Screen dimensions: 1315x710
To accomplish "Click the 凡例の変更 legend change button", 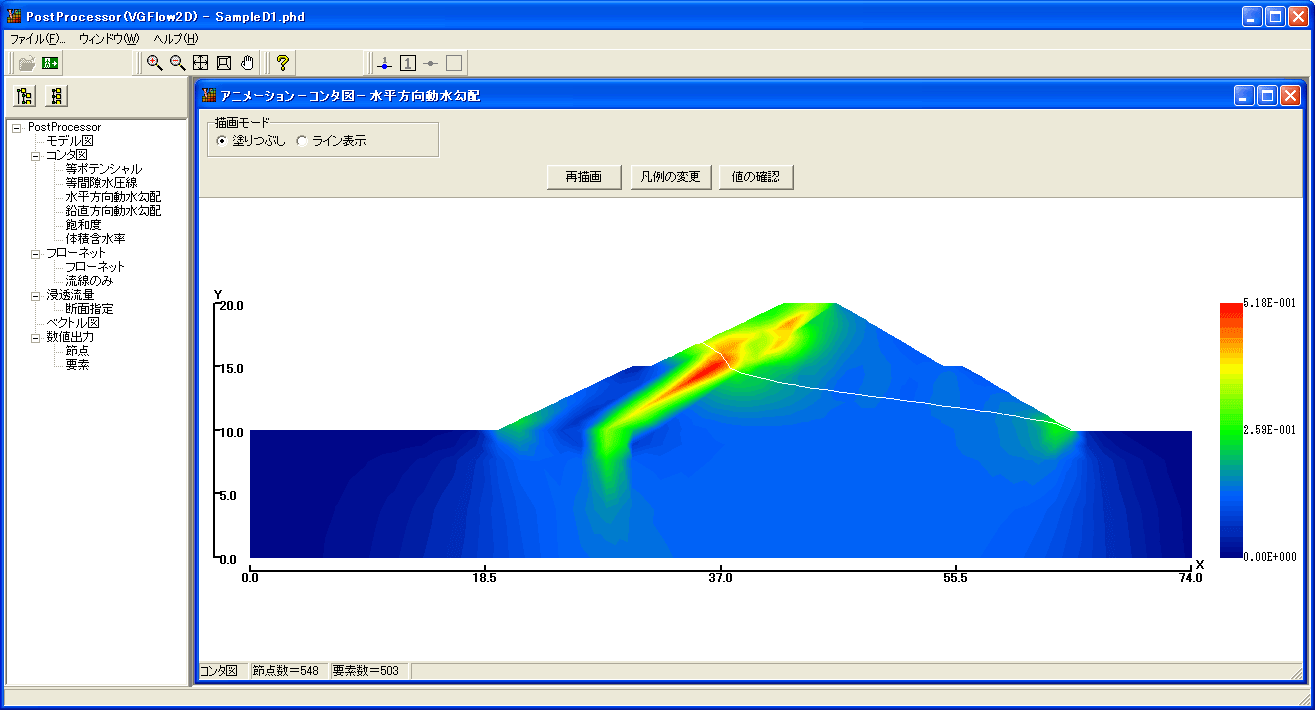I will [671, 177].
